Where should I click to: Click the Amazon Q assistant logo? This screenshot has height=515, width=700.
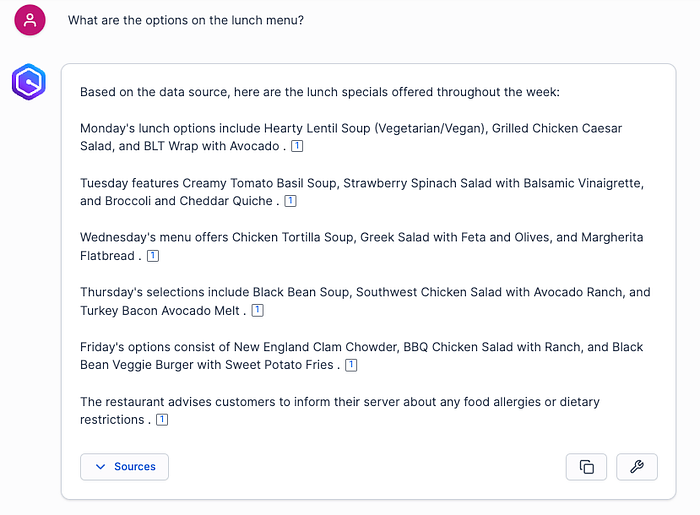28,81
